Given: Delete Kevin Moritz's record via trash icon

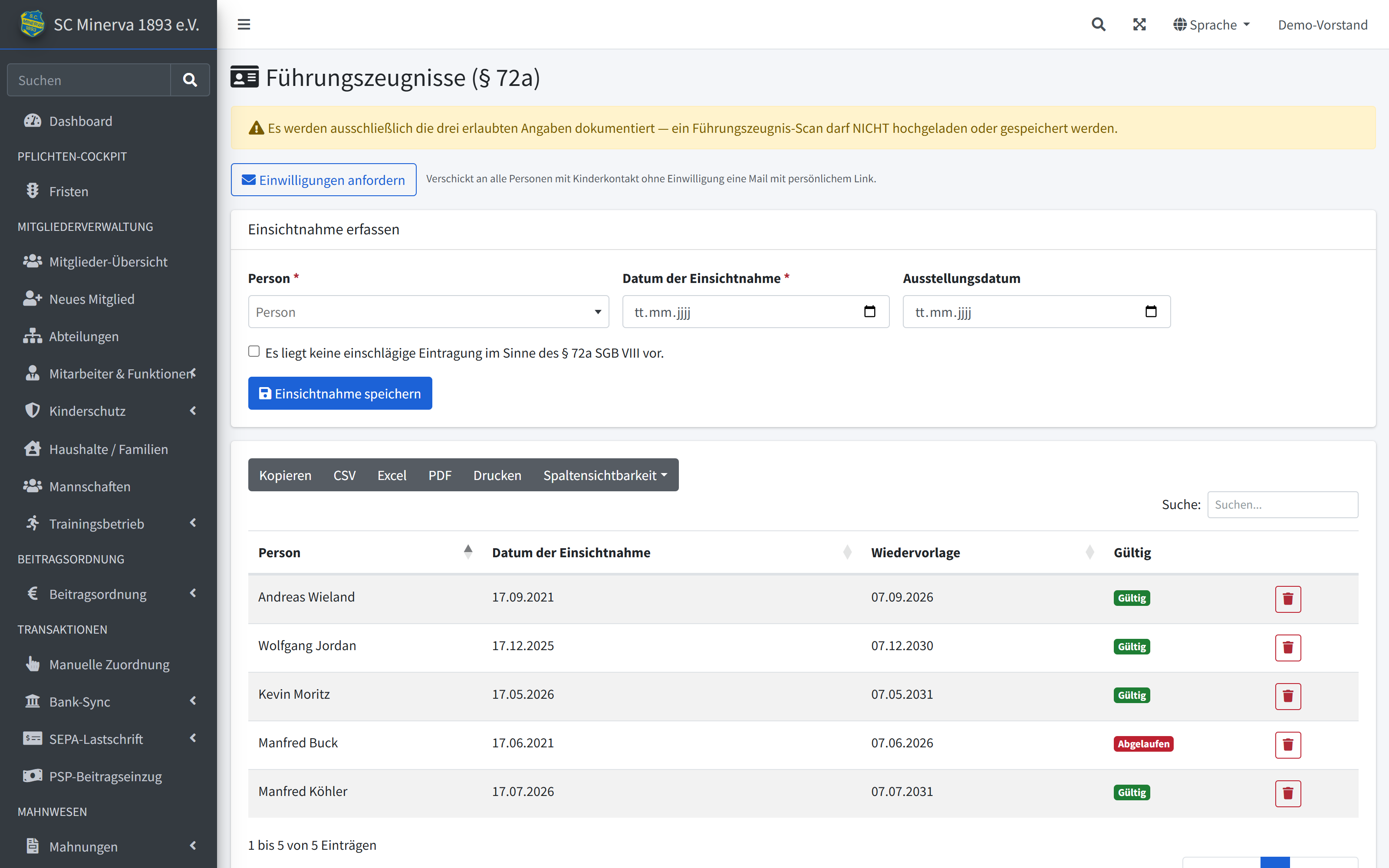Looking at the screenshot, I should [x=1288, y=696].
